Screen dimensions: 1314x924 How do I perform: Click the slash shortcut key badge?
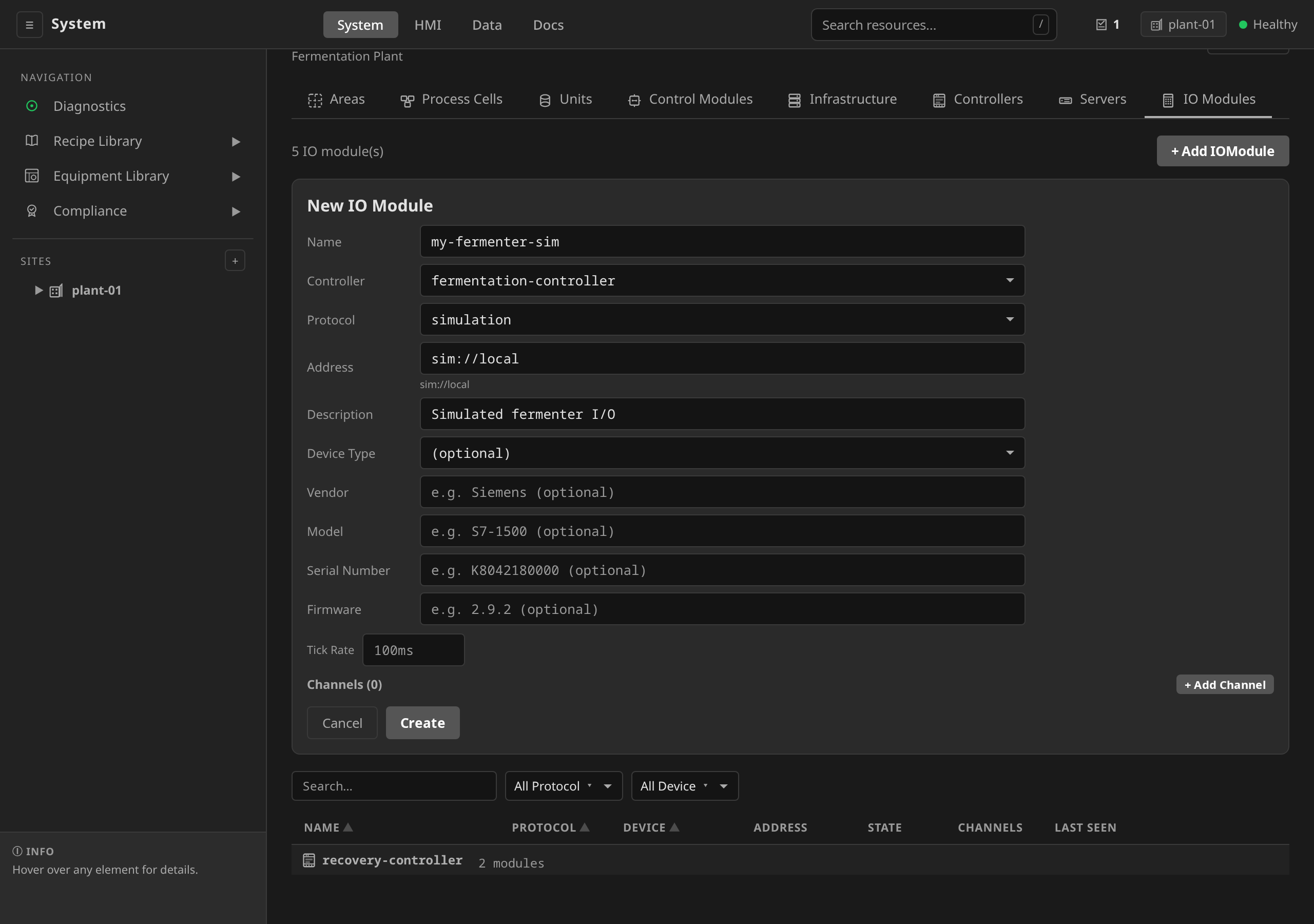1040,24
